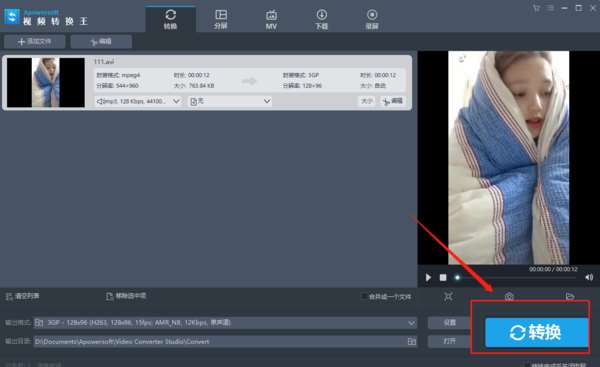Click the 打开 open folder button
Screen dimensions: 600x367
[449, 341]
